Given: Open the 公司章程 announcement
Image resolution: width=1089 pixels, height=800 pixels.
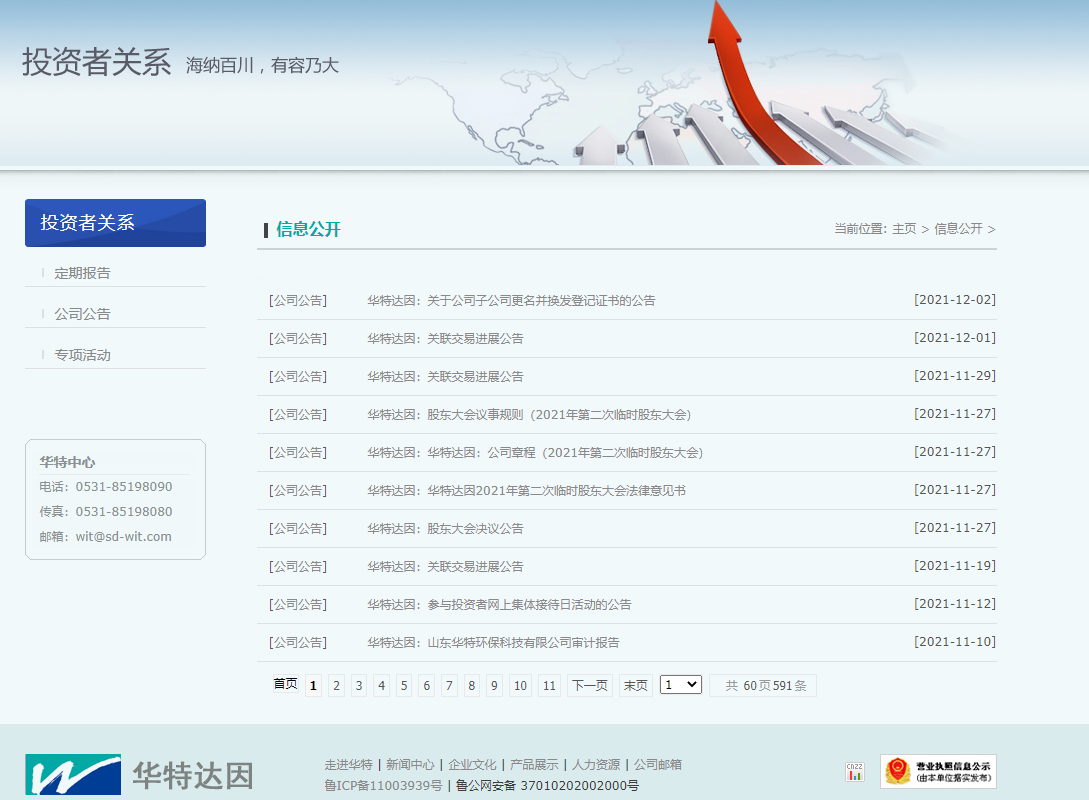Looking at the screenshot, I should [x=535, y=453].
